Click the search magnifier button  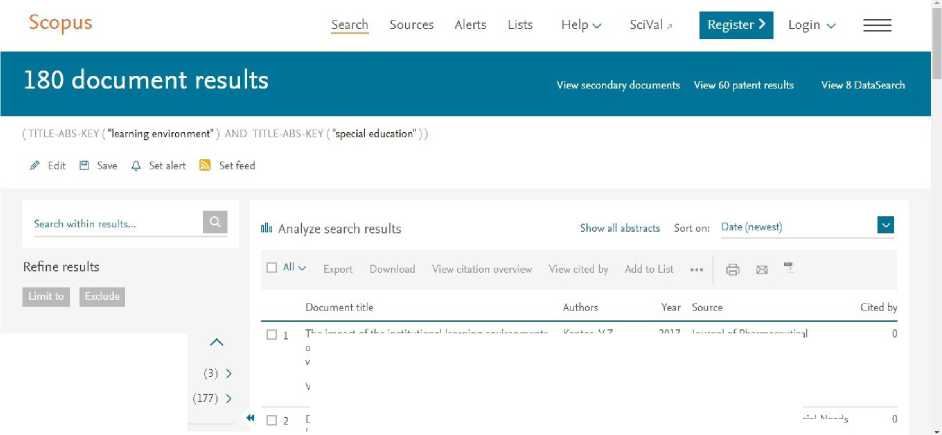pos(215,223)
